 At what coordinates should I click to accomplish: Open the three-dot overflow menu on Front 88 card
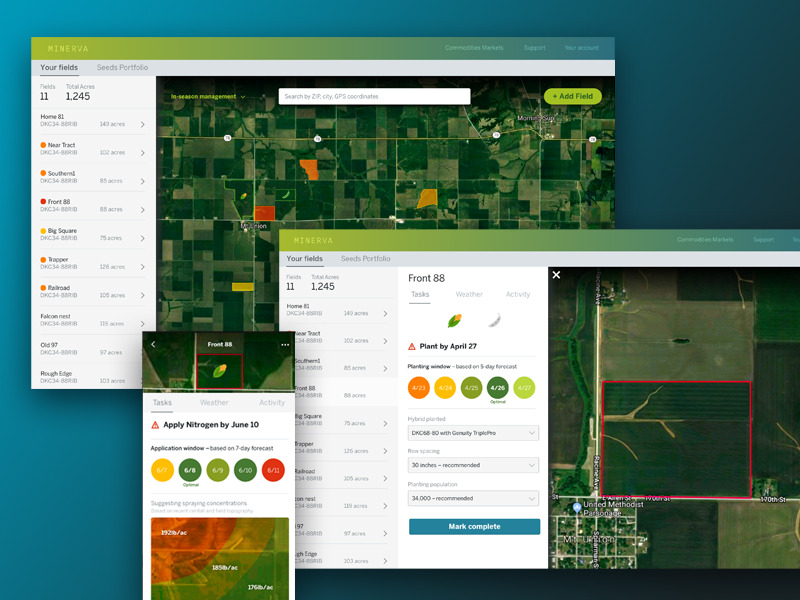coord(285,343)
